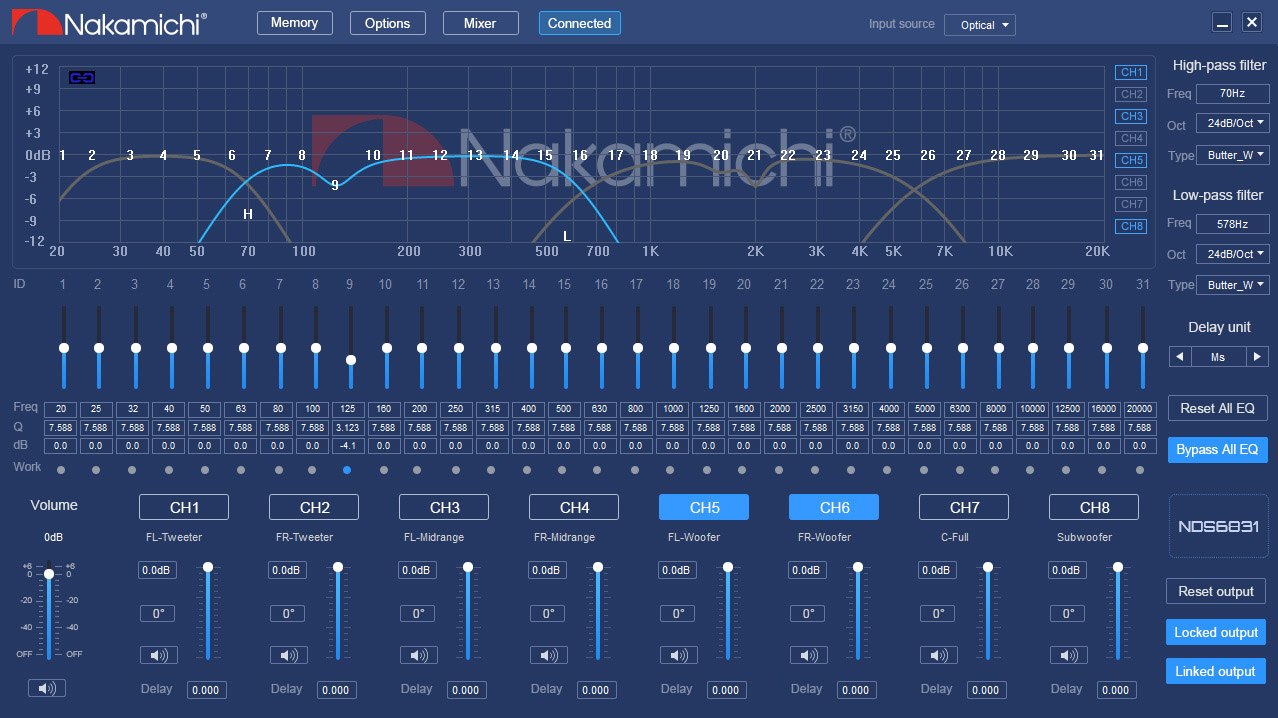Click high-pass filter Freq 70Hz field
Viewport: 1278px width, 718px height.
[1233, 93]
